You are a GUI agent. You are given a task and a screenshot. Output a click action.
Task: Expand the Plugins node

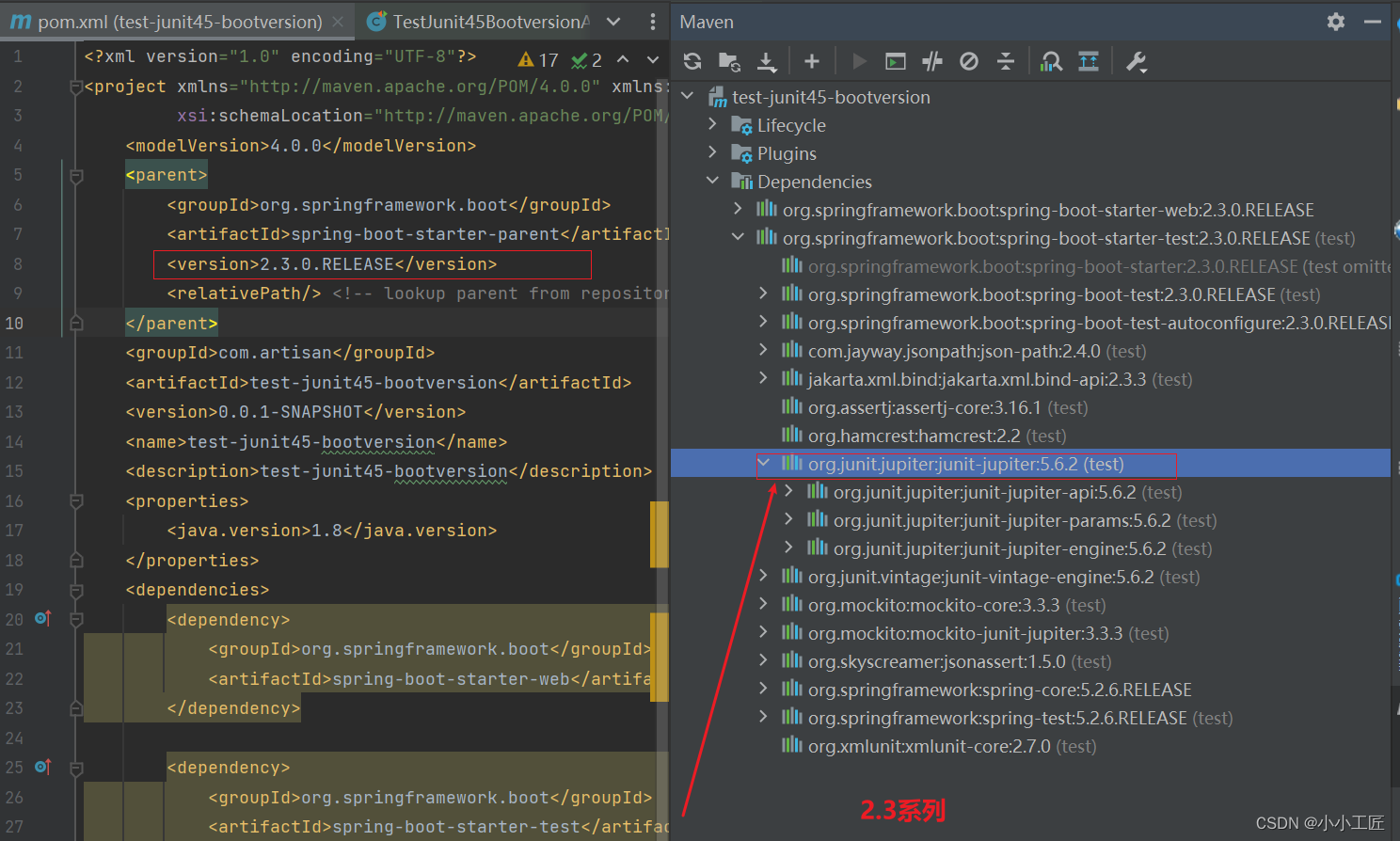712,152
